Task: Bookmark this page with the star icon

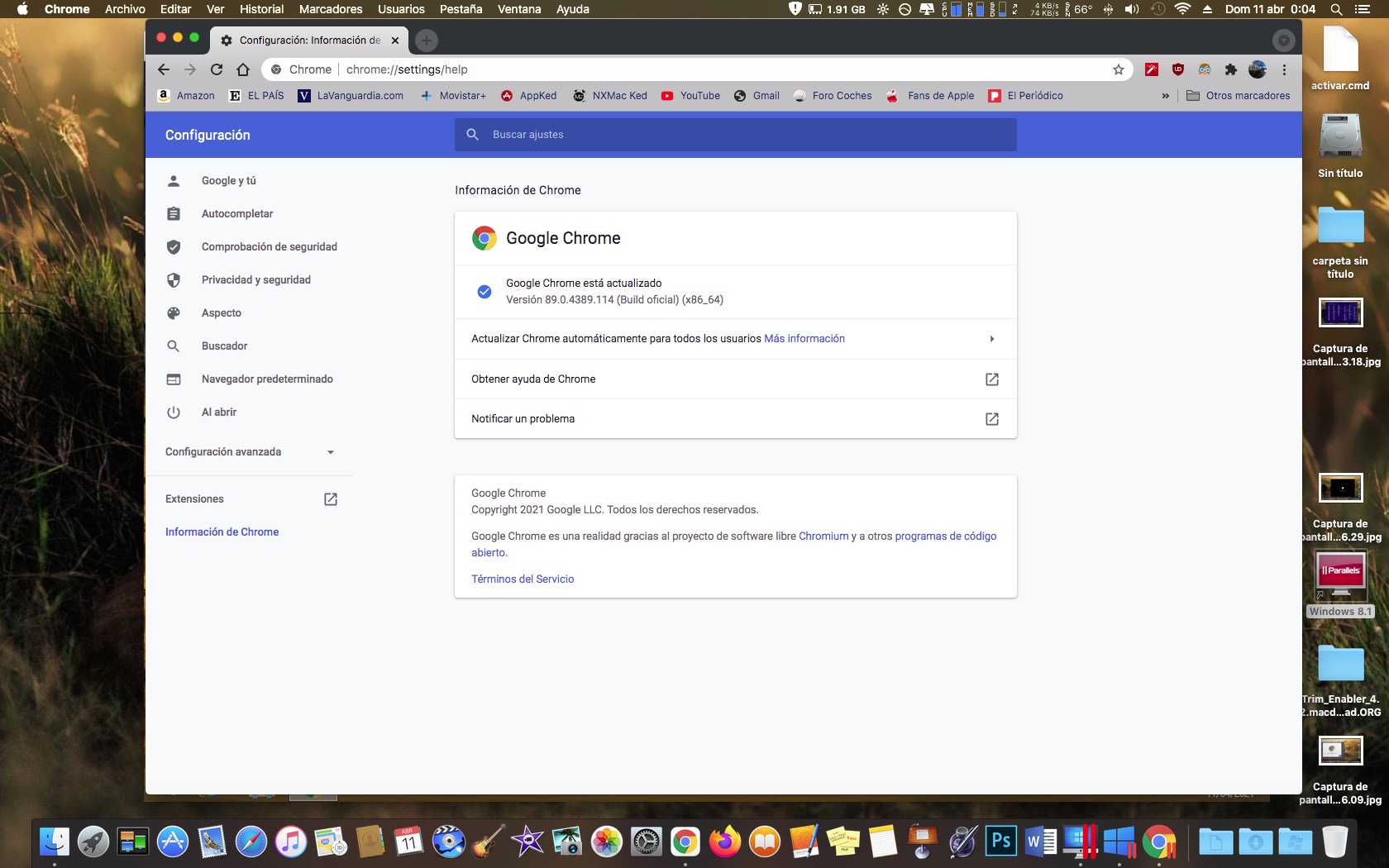Action: [x=1119, y=69]
